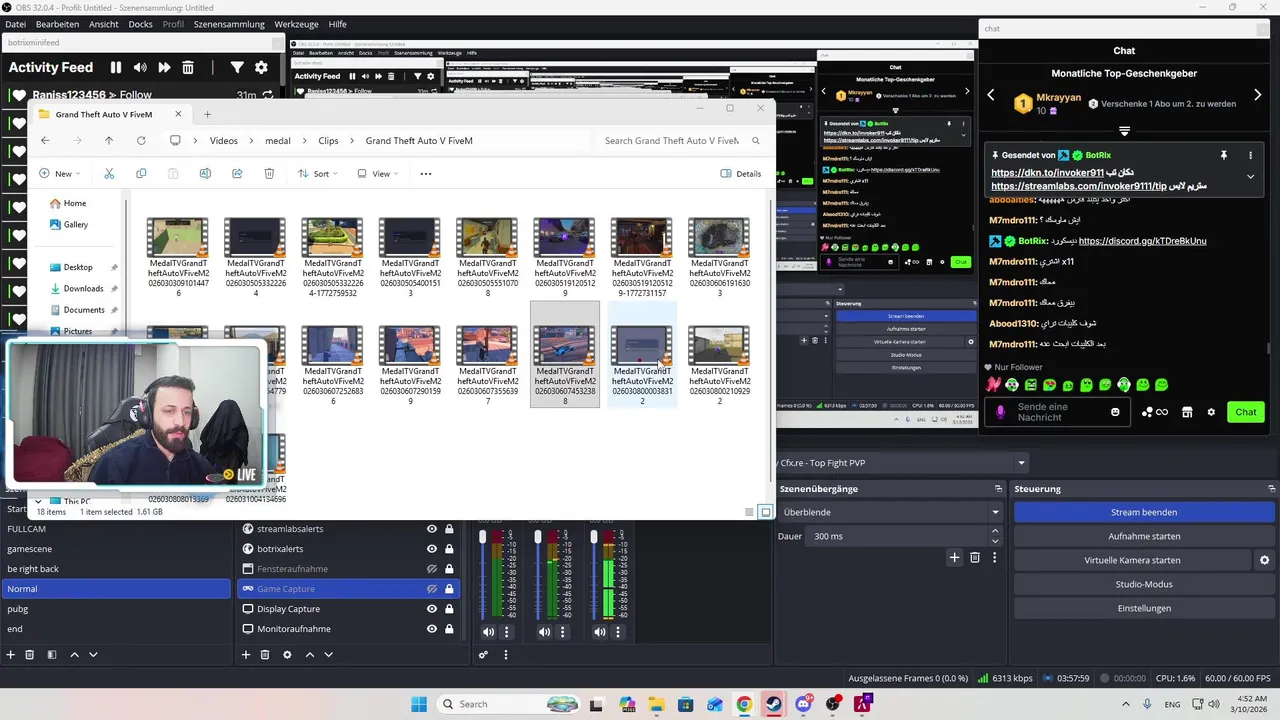Open the Überblende transition dropdown
Screen dimensions: 1280x720
click(890, 512)
